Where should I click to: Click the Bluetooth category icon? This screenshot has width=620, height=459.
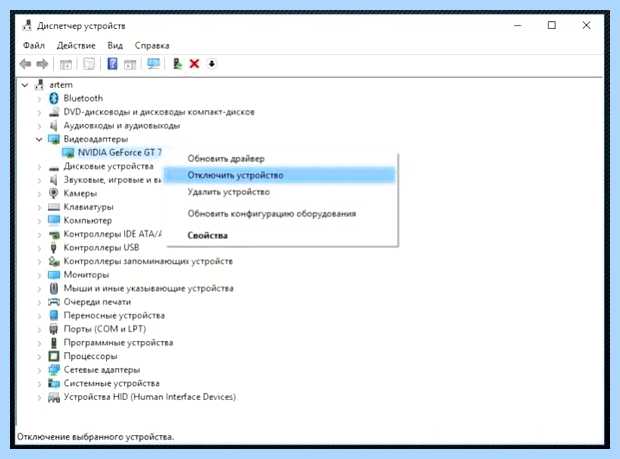54,98
